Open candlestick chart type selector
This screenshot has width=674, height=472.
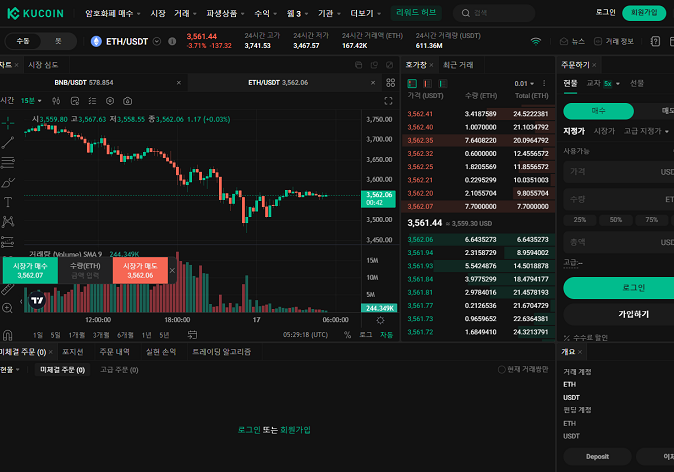click(56, 101)
